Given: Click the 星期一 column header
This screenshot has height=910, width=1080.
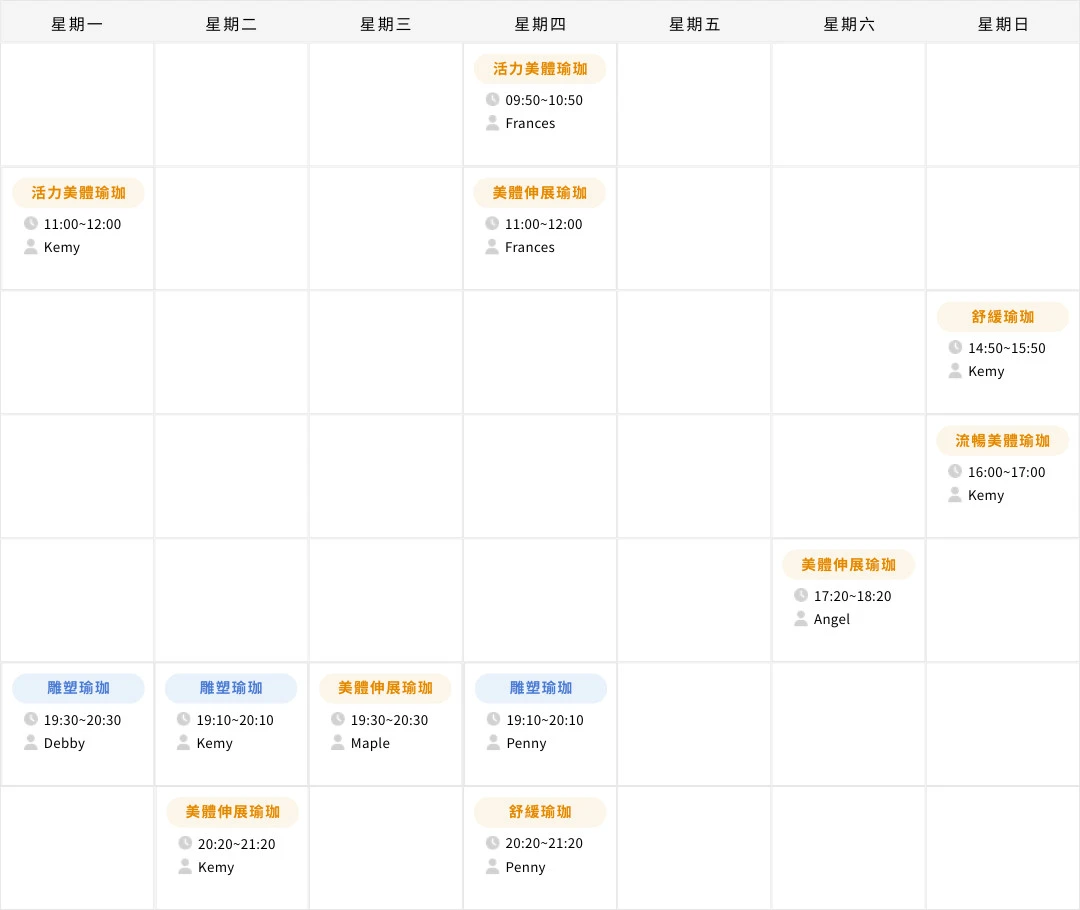Looking at the screenshot, I should point(77,24).
